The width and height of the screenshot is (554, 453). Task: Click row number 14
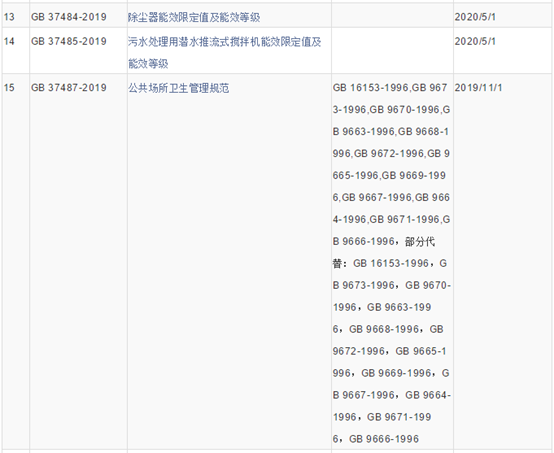[x=9, y=41]
